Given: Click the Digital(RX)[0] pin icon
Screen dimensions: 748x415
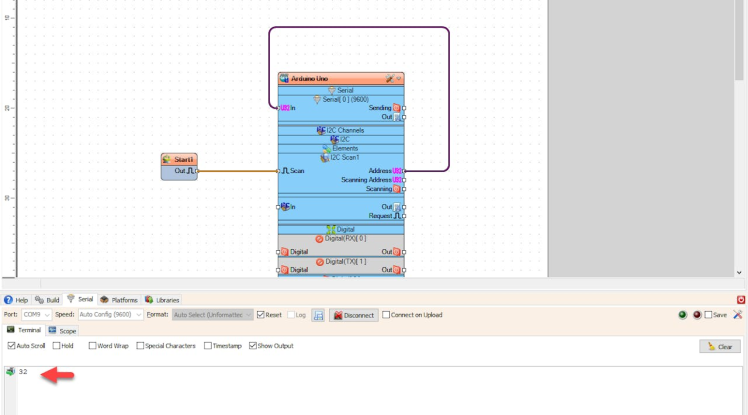Looking at the screenshot, I should (320, 238).
